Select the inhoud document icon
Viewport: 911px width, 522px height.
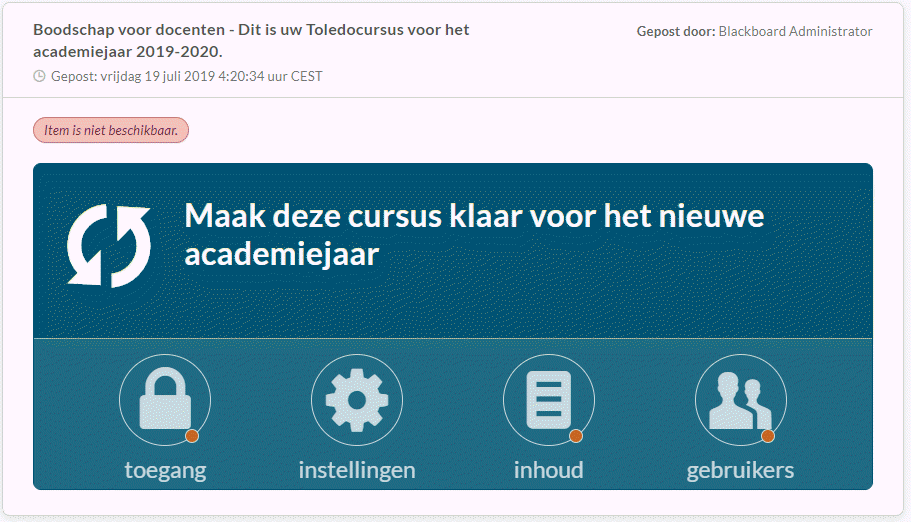pyautogui.click(x=548, y=400)
